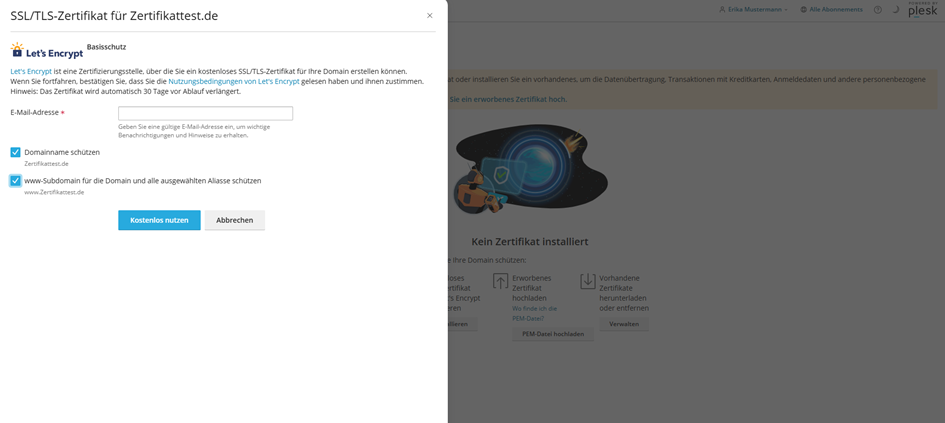Uncheck 'Domainname schützen' checkbox
The image size is (945, 423).
coord(16,152)
